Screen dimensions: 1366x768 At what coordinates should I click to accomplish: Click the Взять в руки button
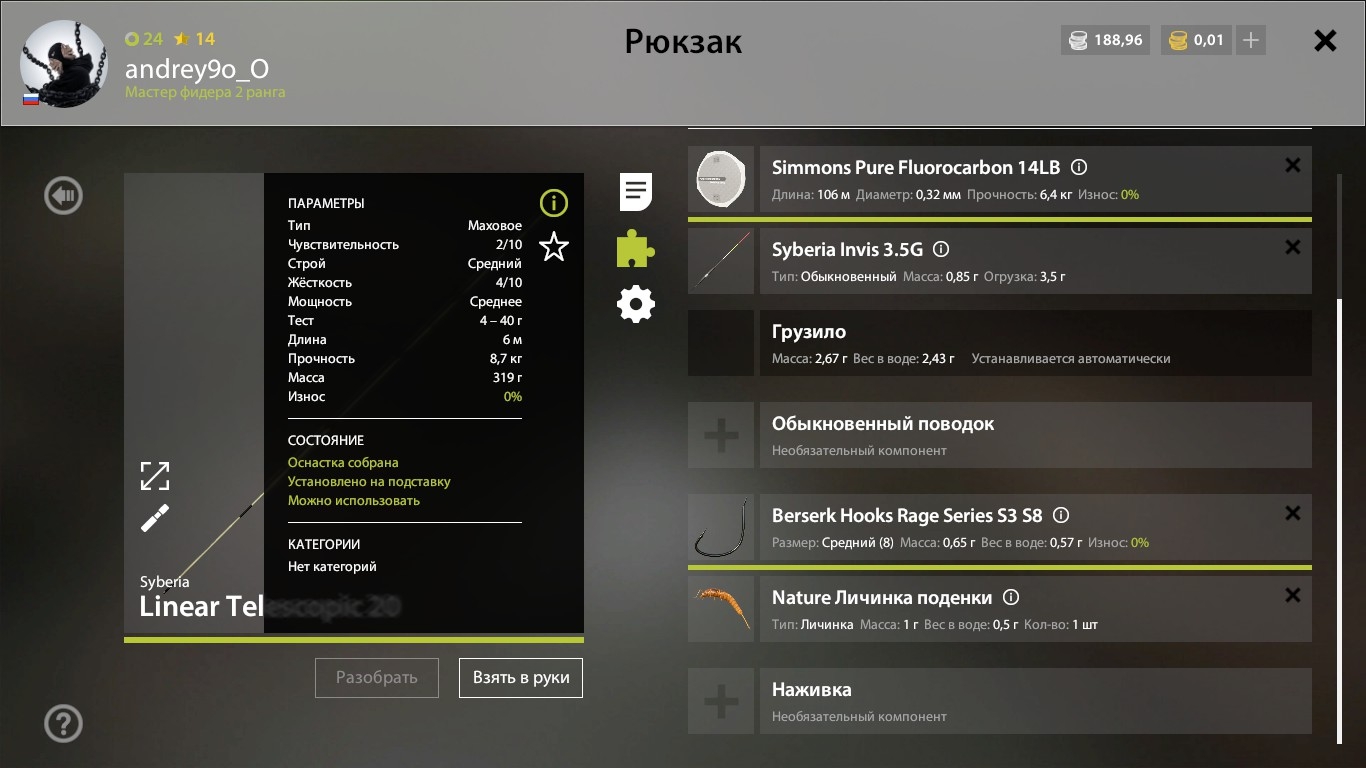[521, 677]
